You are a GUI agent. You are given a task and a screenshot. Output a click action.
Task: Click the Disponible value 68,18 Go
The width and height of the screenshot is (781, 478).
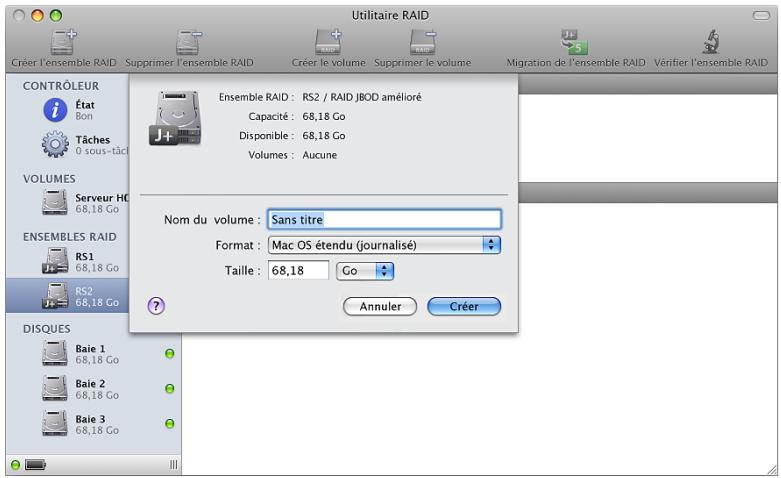pos(324,136)
